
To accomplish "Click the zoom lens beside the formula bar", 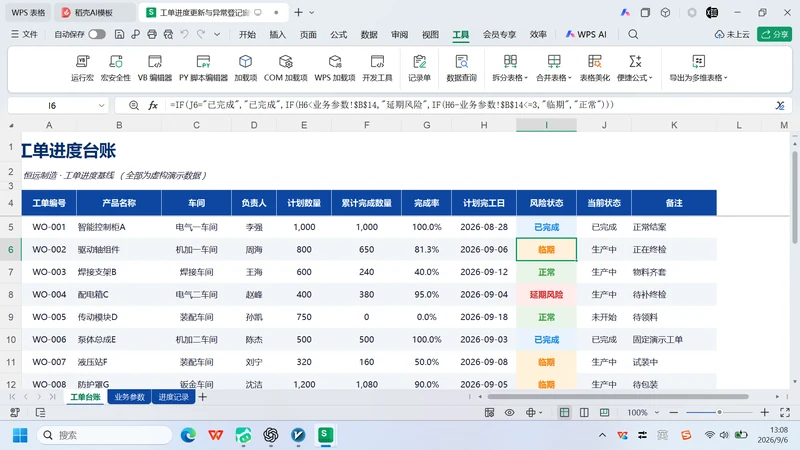I will click(x=134, y=105).
